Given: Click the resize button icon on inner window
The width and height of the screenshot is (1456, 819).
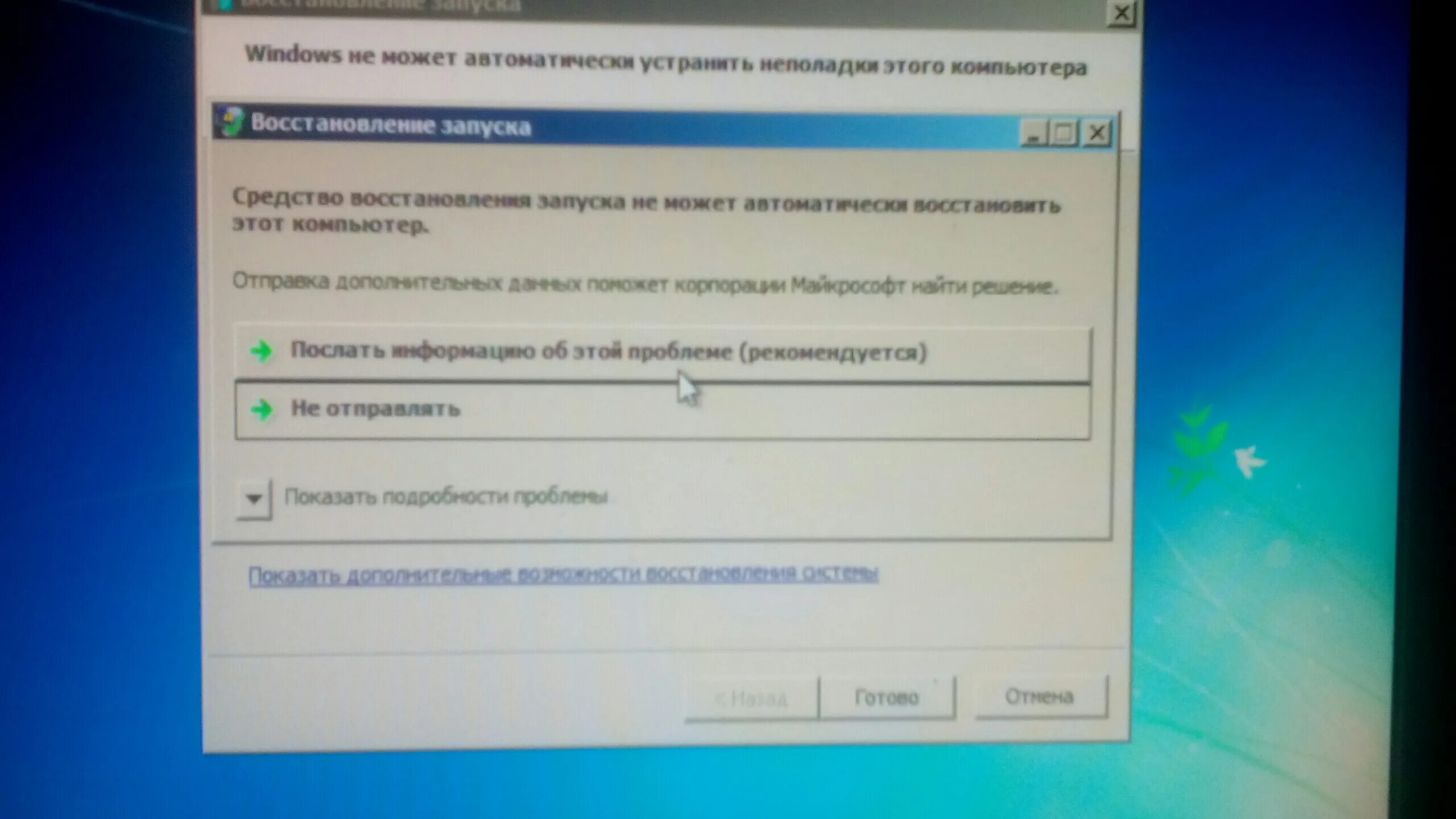Looking at the screenshot, I should [1064, 131].
